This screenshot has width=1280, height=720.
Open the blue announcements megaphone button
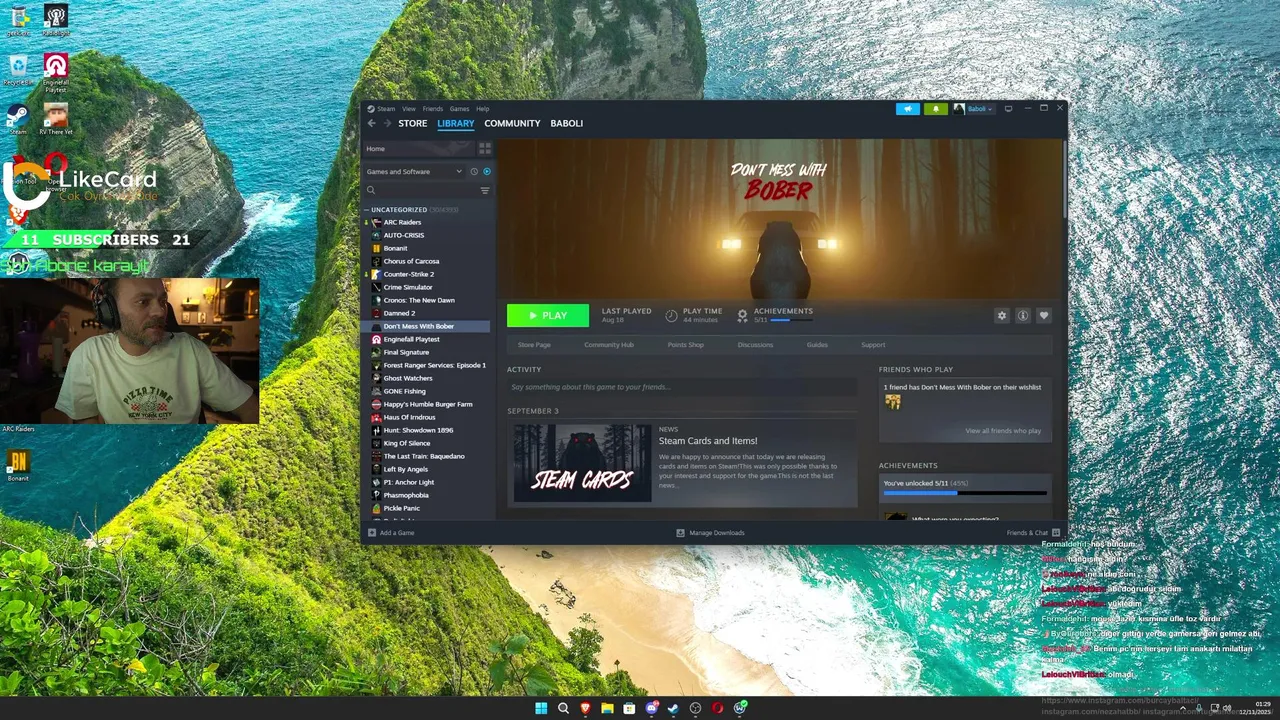(908, 109)
